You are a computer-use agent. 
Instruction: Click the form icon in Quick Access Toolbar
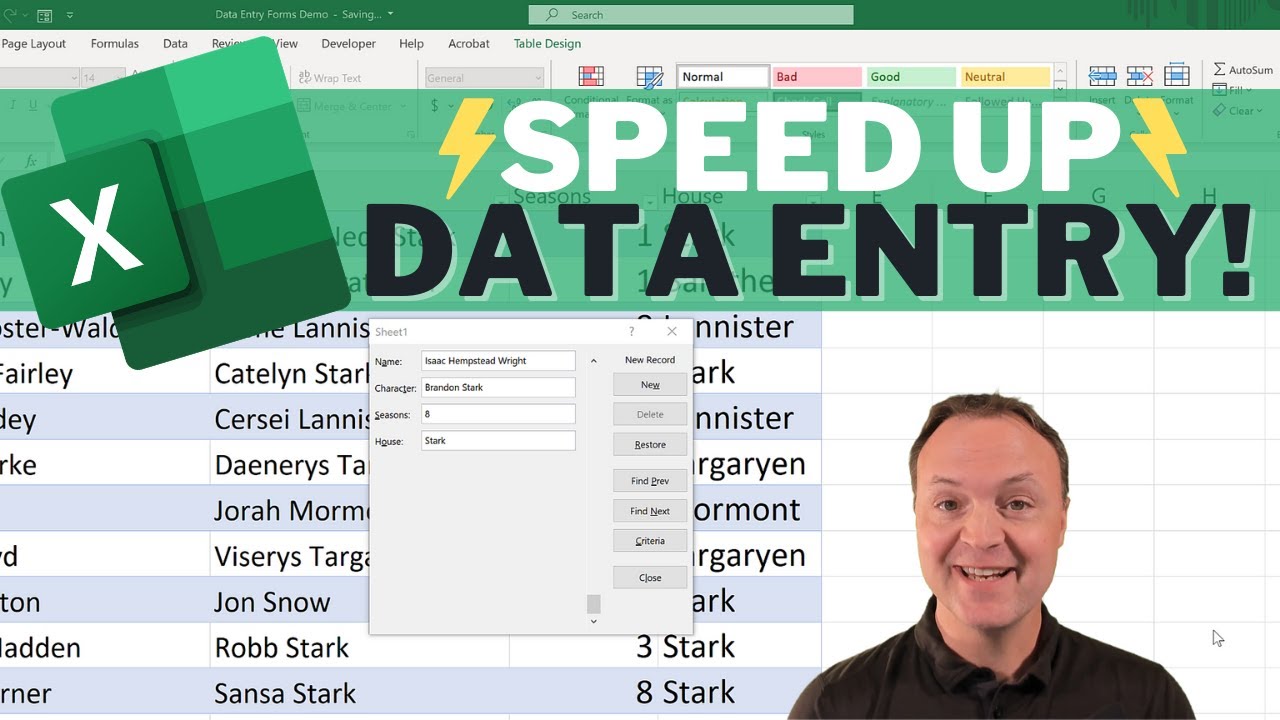pyautogui.click(x=44, y=15)
